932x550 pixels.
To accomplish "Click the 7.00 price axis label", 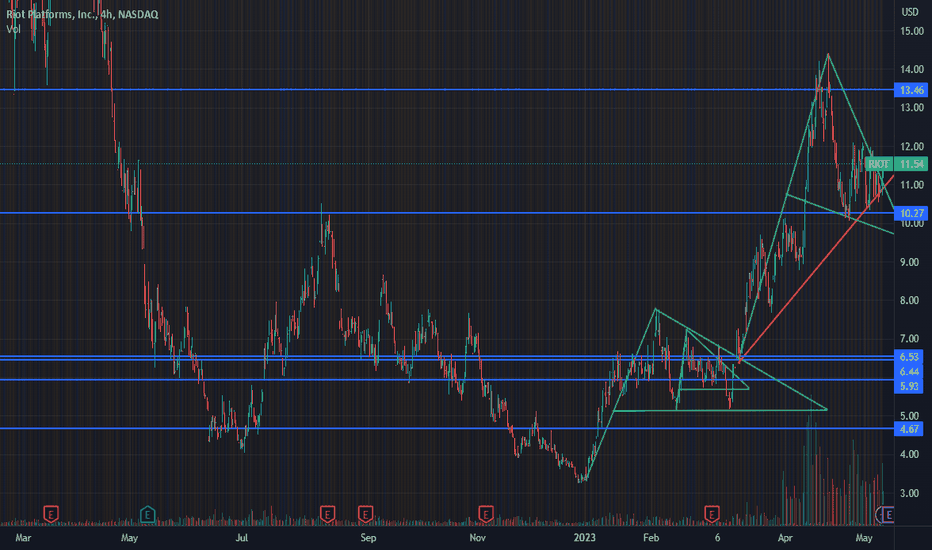I will (909, 339).
